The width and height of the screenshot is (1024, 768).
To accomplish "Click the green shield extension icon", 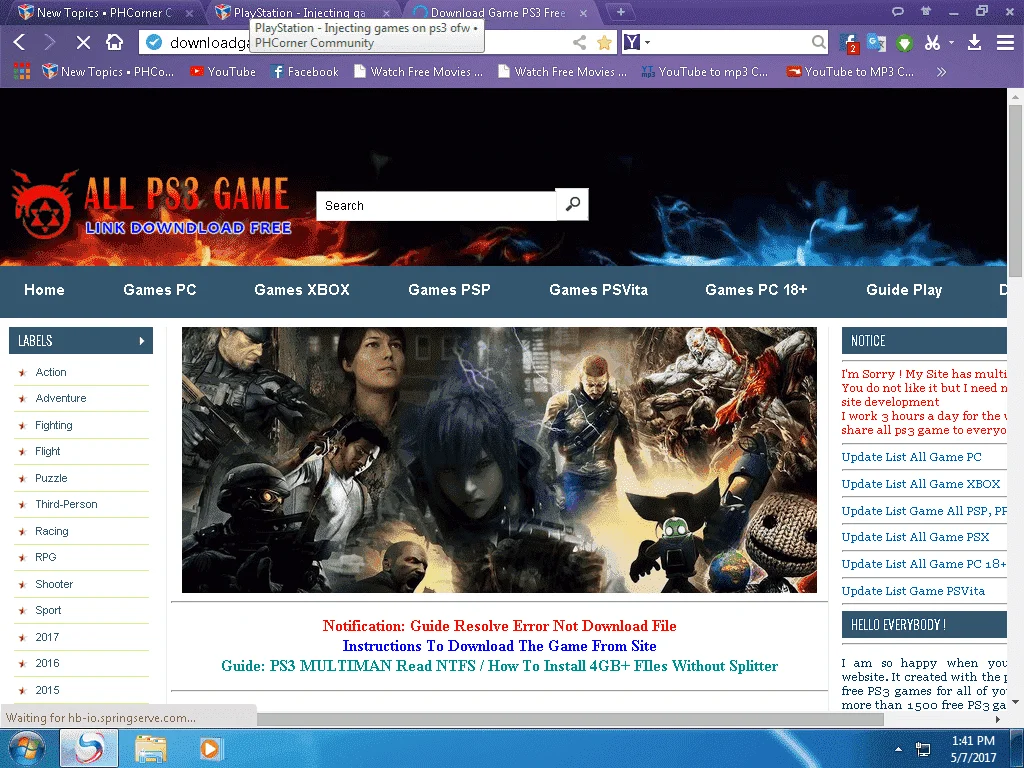I will coord(904,43).
